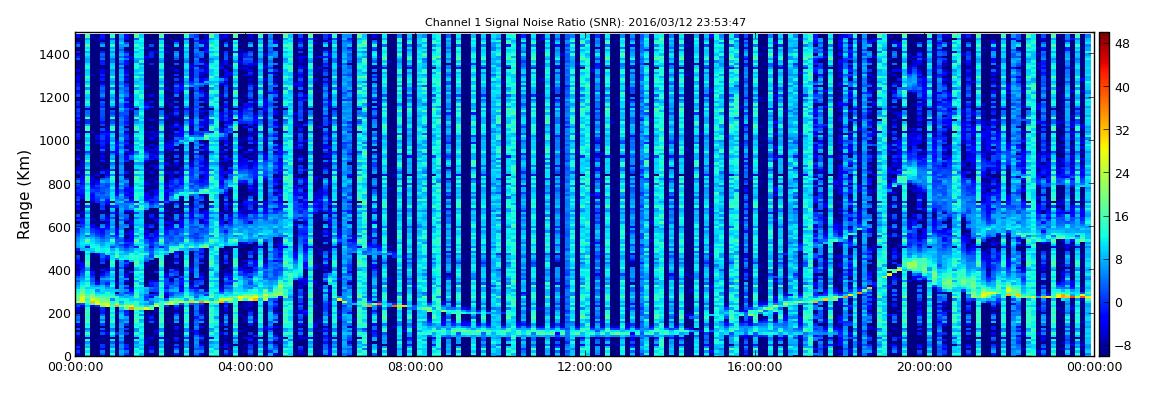Screen dimensions: 1150x407
Task: Click the dark red top of the colorbar
Action: [x=1104, y=38]
